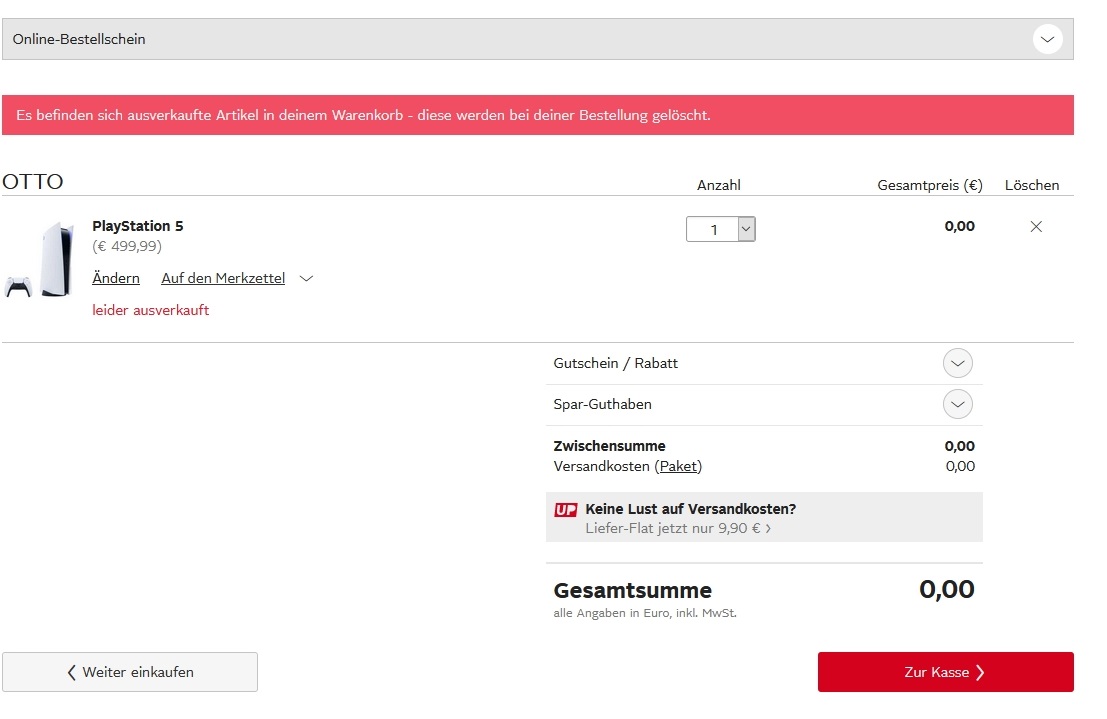The image size is (1107, 719).
Task: Click the Ändern link
Action: click(116, 278)
